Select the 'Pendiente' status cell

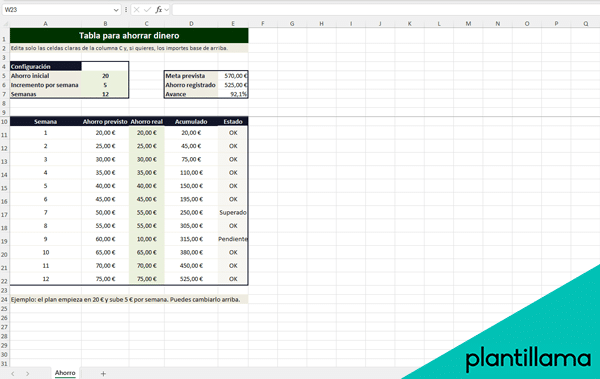click(233, 239)
